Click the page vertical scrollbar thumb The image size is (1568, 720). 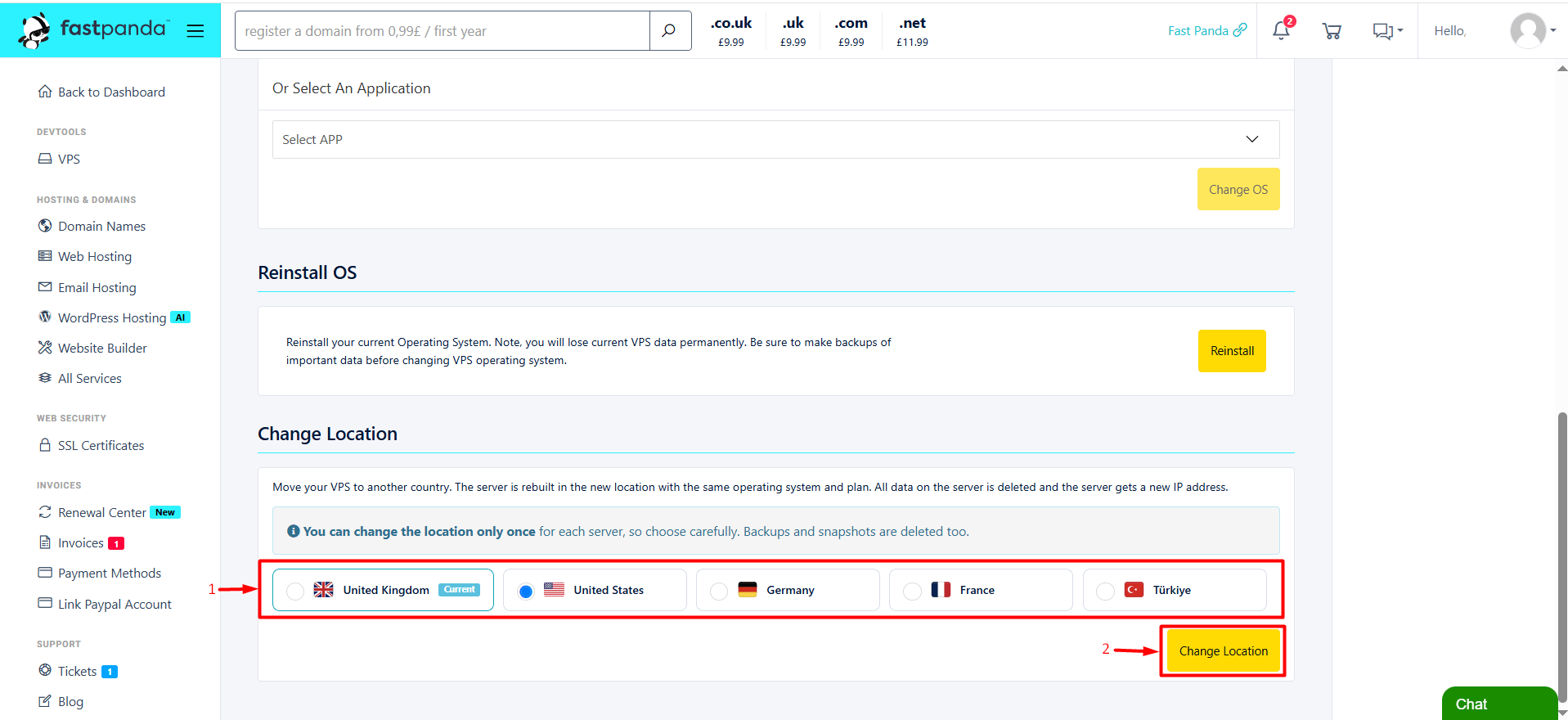tap(1562, 556)
